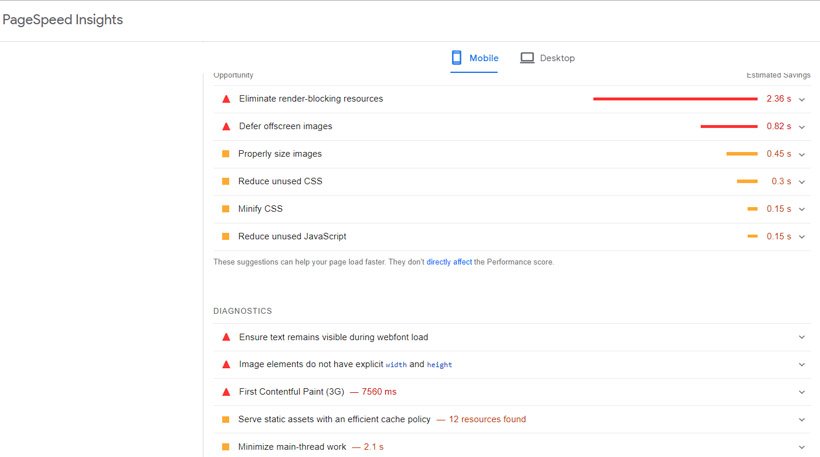Viewport: 820px width, 457px height.
Task: Click the PageSpeed Insights title
Action: [x=63, y=20]
